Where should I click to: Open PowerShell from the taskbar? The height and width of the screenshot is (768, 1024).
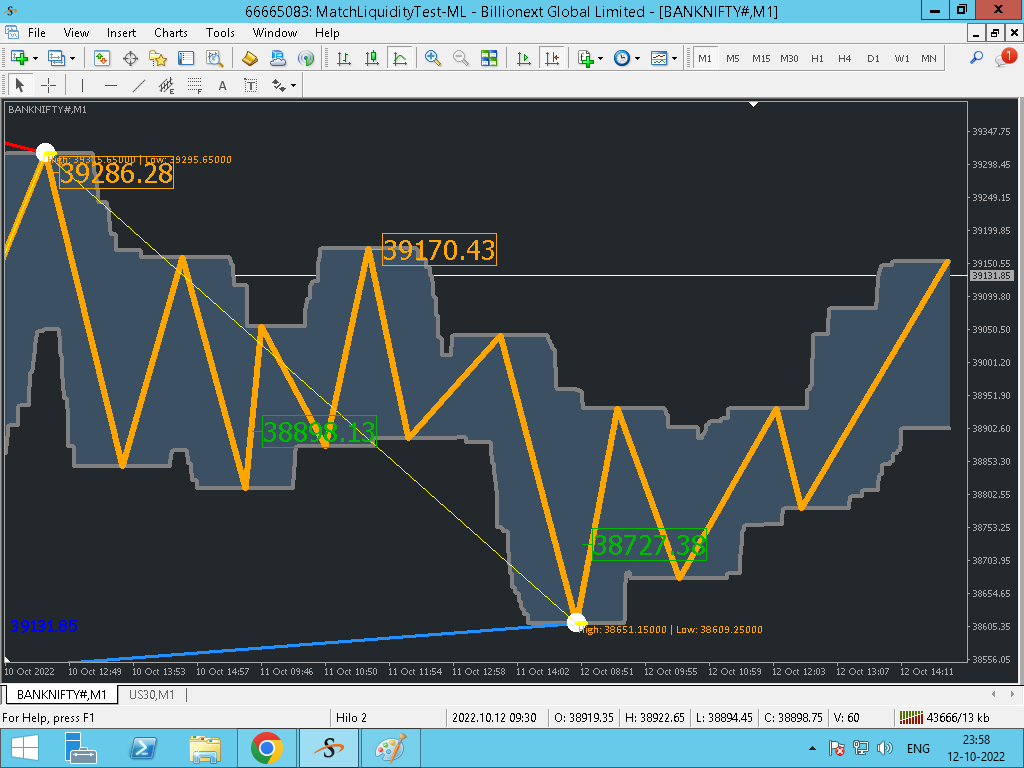pos(143,748)
